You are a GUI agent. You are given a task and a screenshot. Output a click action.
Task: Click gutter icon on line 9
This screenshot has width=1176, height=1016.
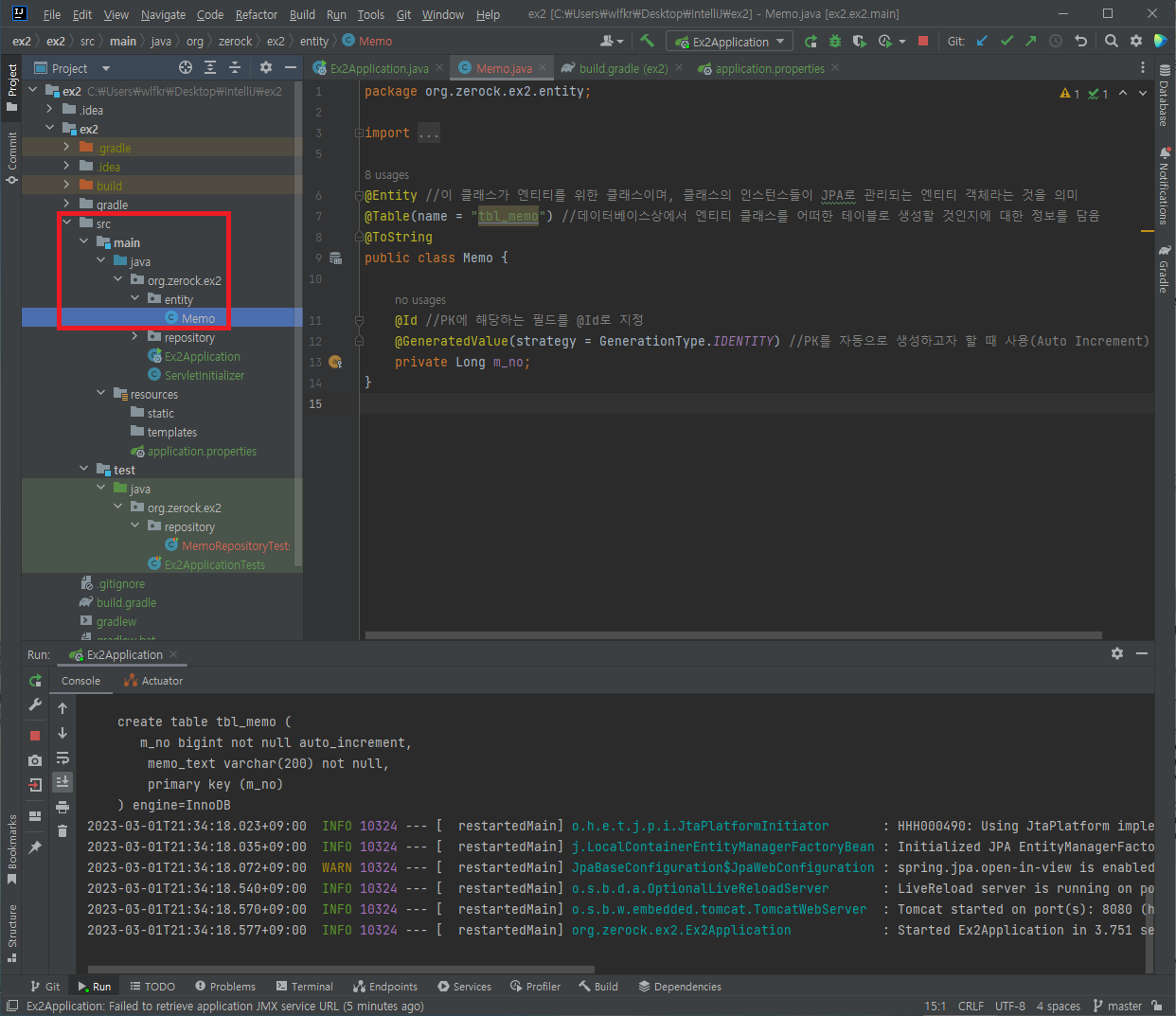[335, 258]
